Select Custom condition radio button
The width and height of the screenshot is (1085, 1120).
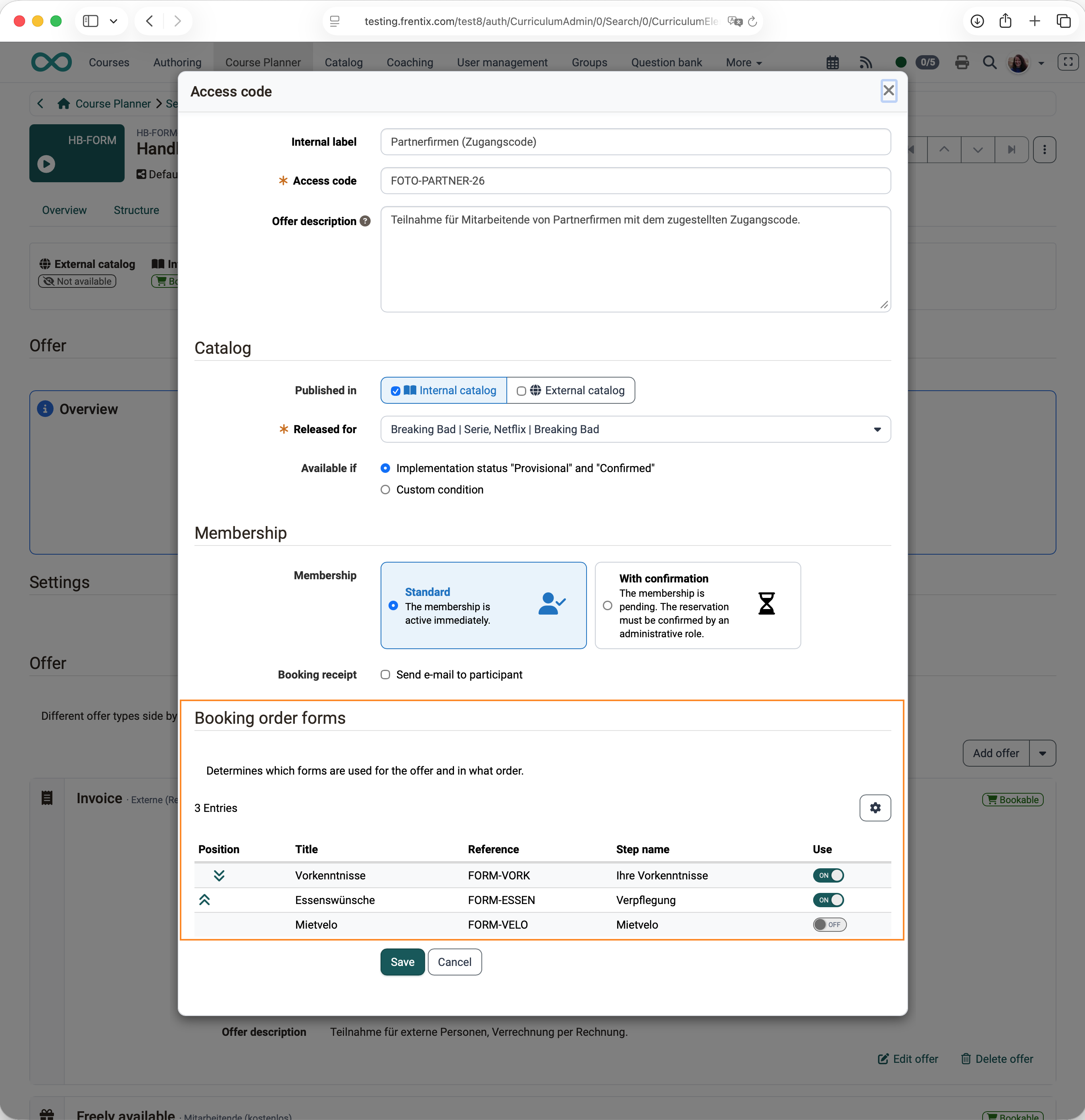coord(385,490)
